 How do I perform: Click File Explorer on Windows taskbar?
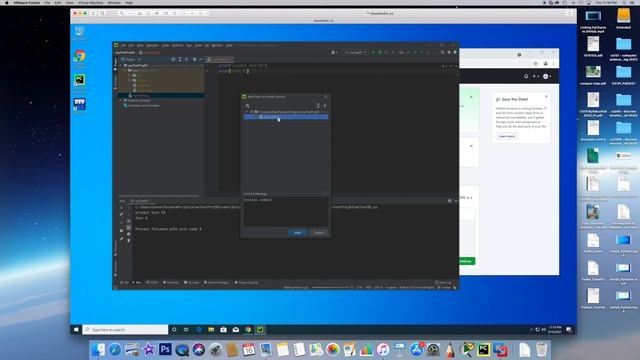[x=211, y=329]
